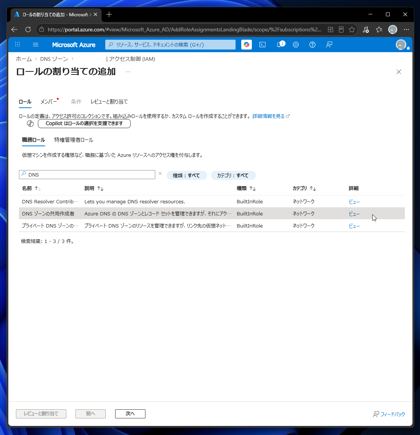
Task: Open browser extensions icon
Action: (x=366, y=30)
